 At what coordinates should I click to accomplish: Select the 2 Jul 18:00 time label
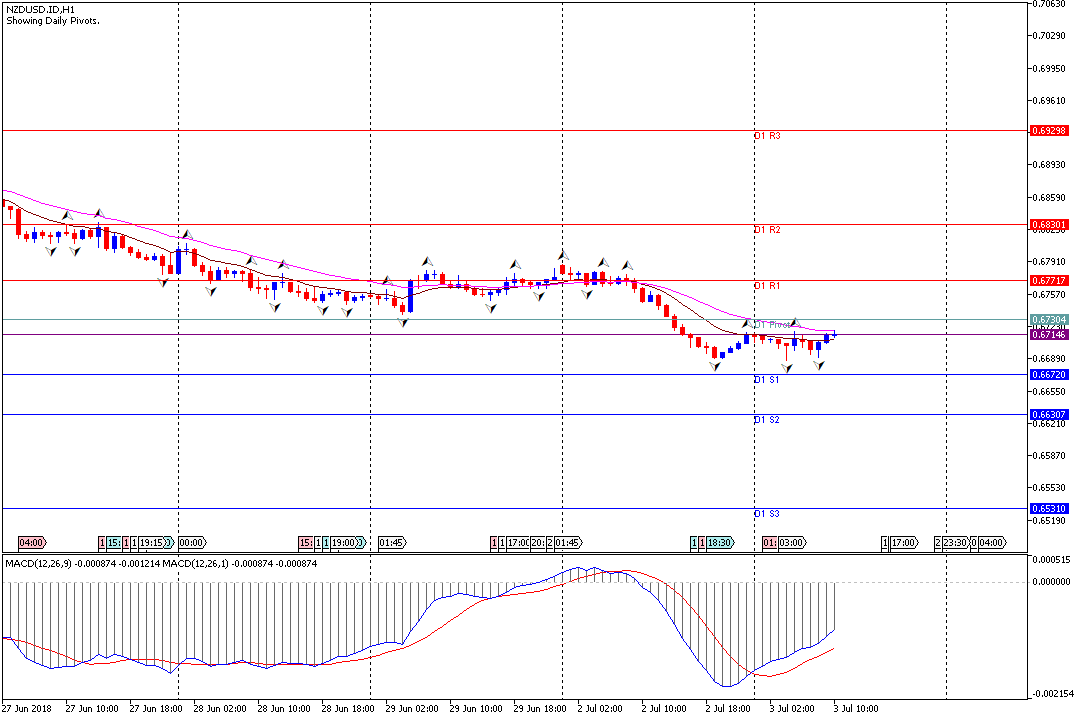point(728,708)
